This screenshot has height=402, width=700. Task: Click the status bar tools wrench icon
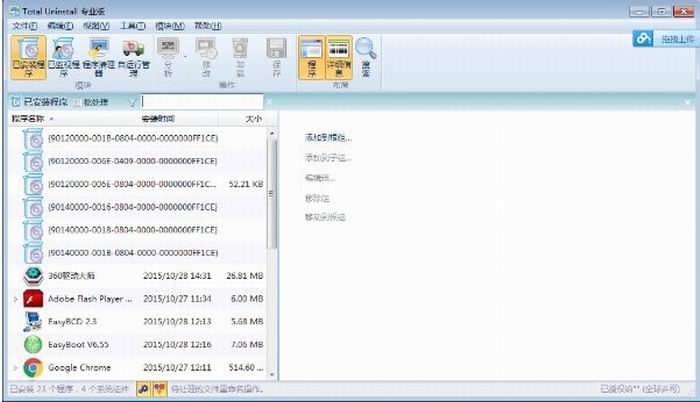pyautogui.click(x=143, y=389)
